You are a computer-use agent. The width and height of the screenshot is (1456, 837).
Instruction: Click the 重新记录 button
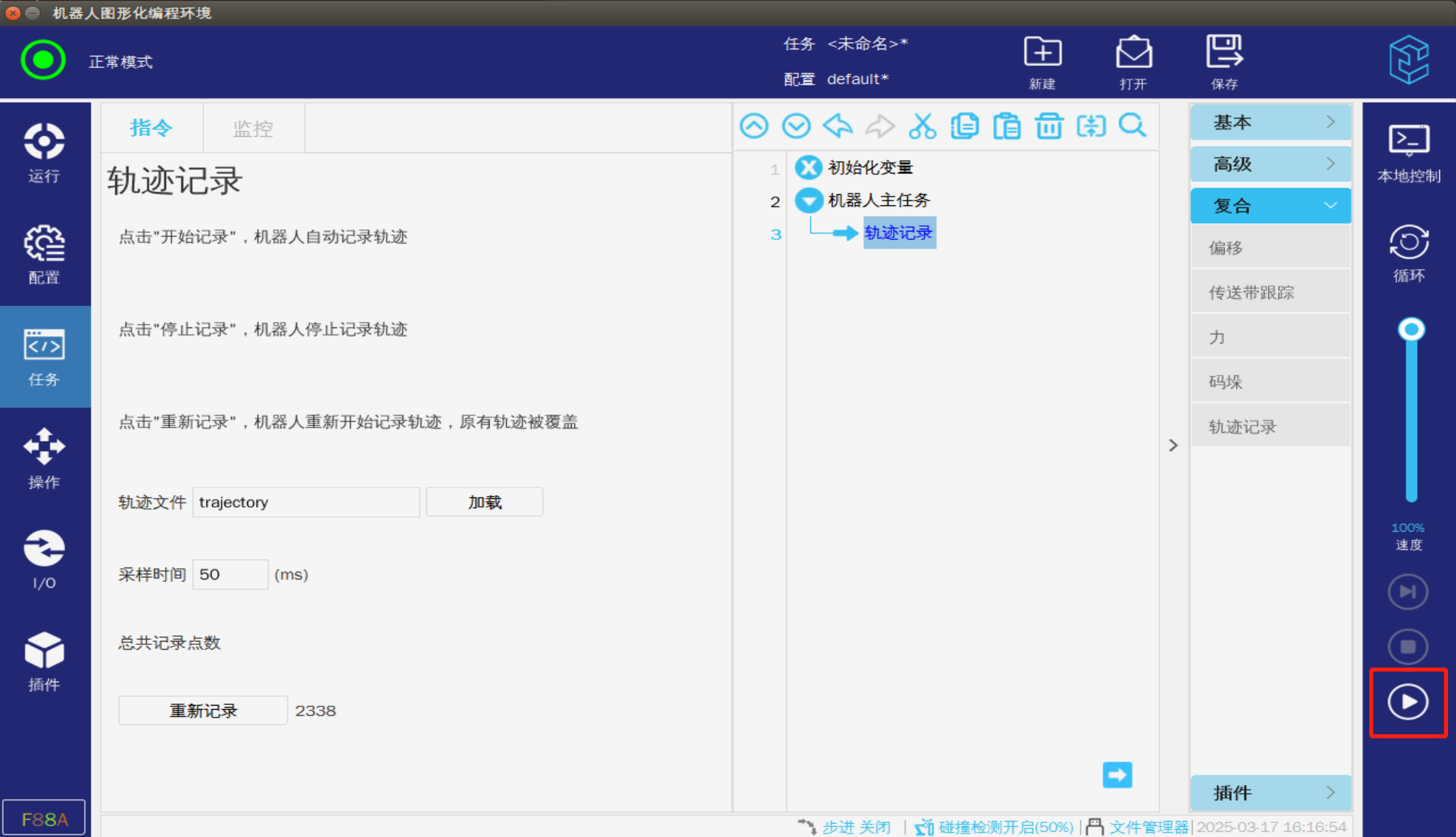pos(203,710)
